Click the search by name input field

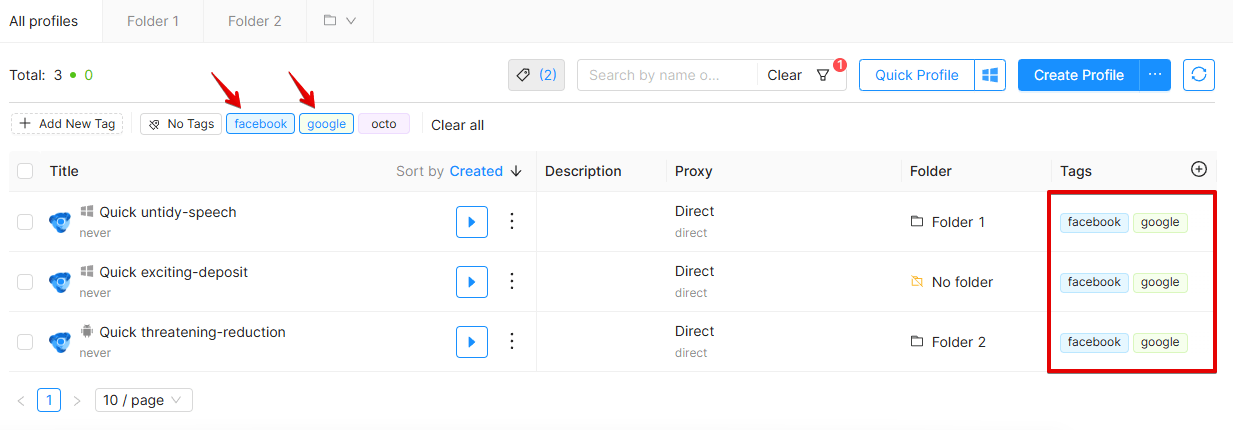tap(667, 75)
